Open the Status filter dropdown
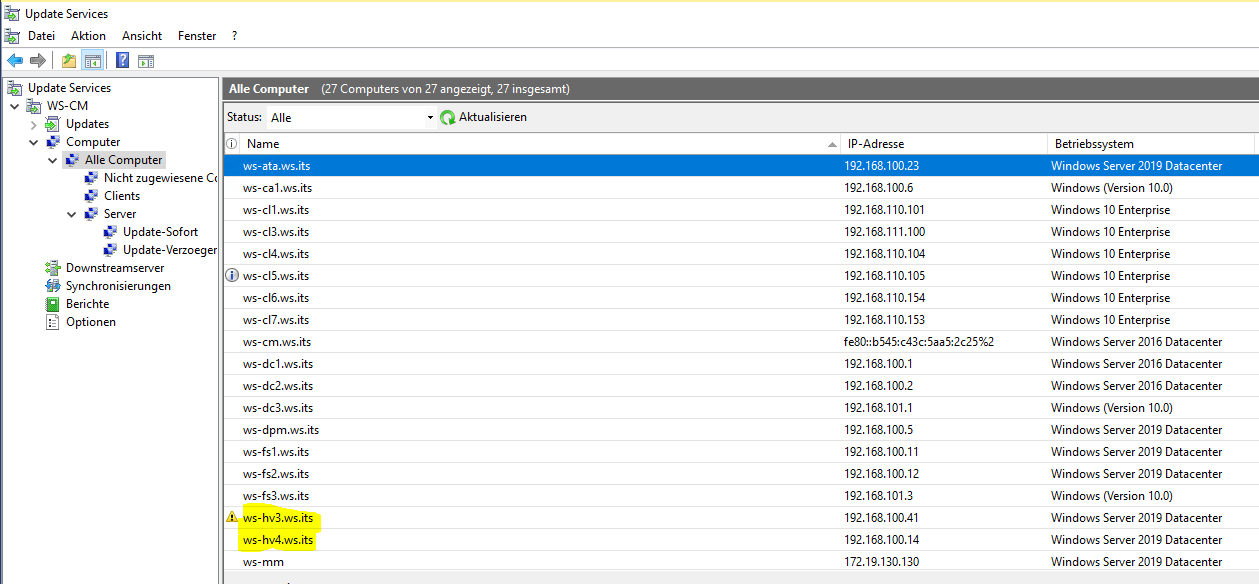The image size is (1259, 584). point(351,118)
